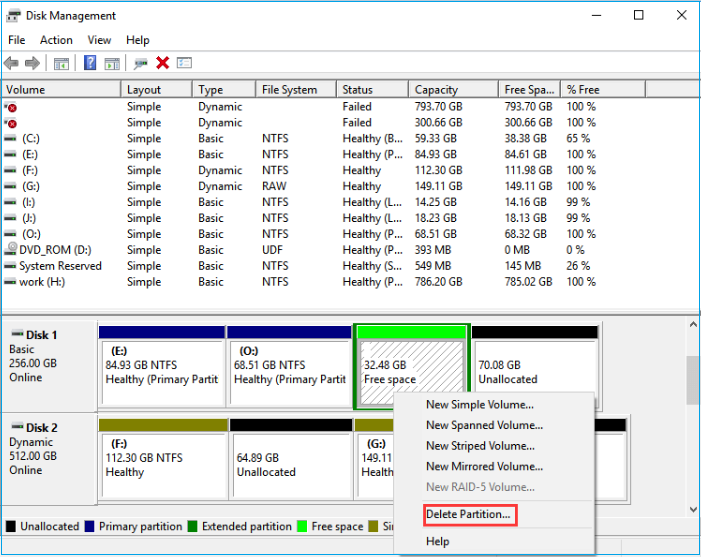Open the File menu
Screen dimensions: 701x557
pos(17,40)
